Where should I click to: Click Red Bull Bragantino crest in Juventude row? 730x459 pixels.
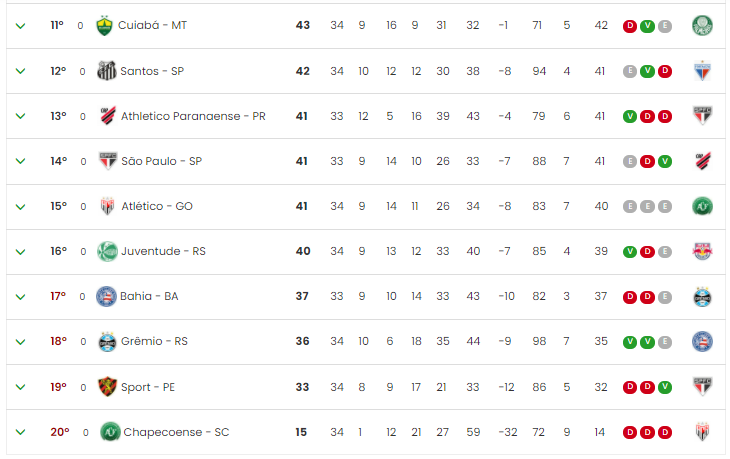(702, 251)
